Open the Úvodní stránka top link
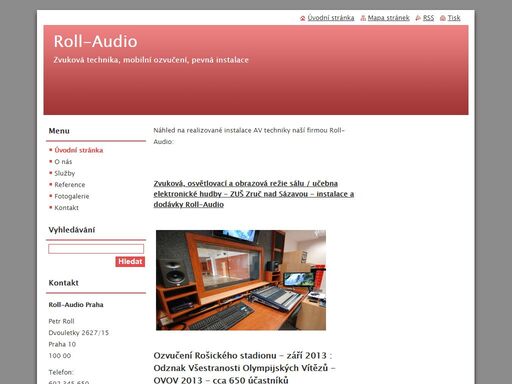 pos(331,18)
